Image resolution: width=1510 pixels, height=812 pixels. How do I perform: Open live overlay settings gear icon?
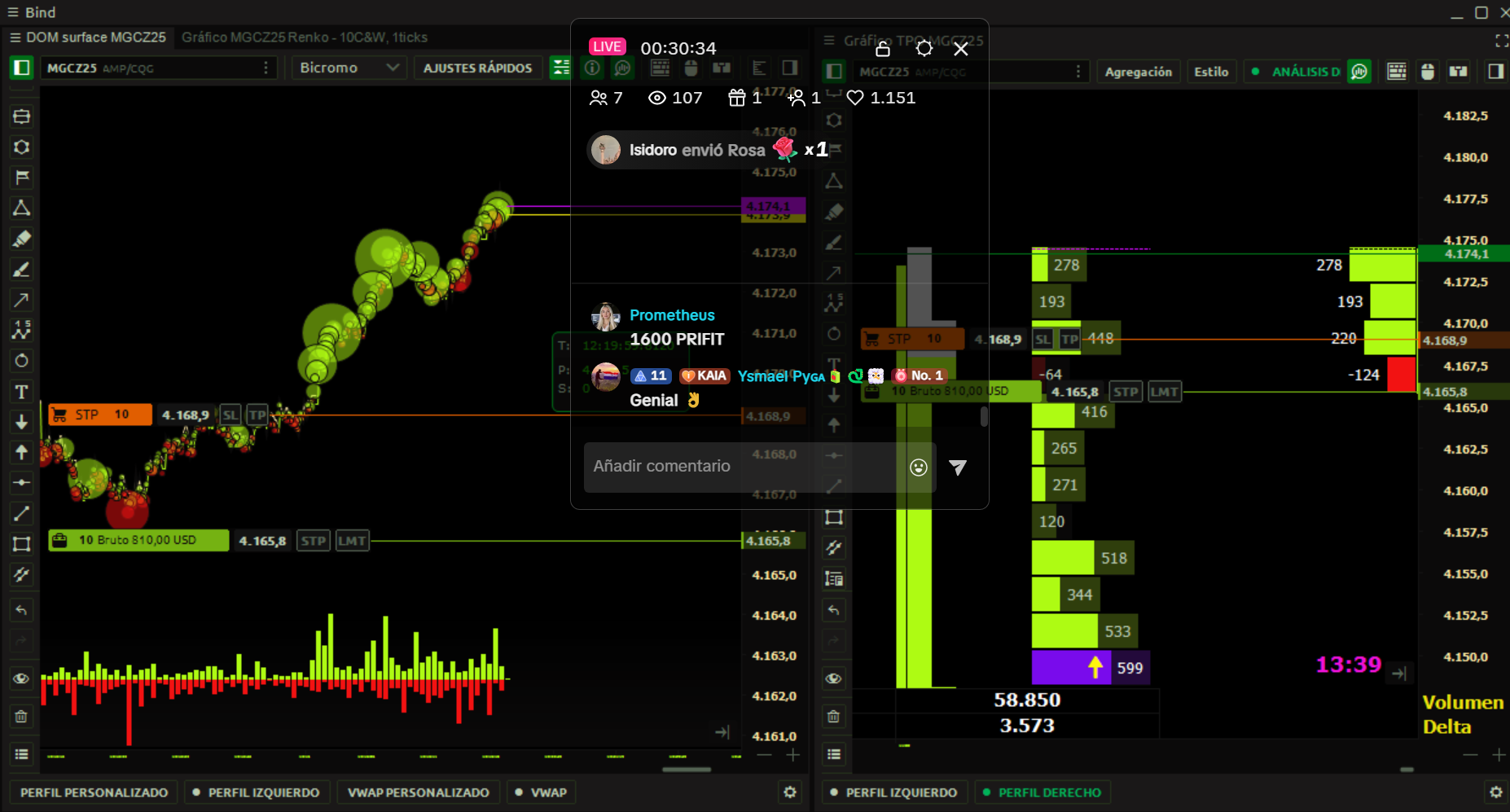[x=924, y=49]
